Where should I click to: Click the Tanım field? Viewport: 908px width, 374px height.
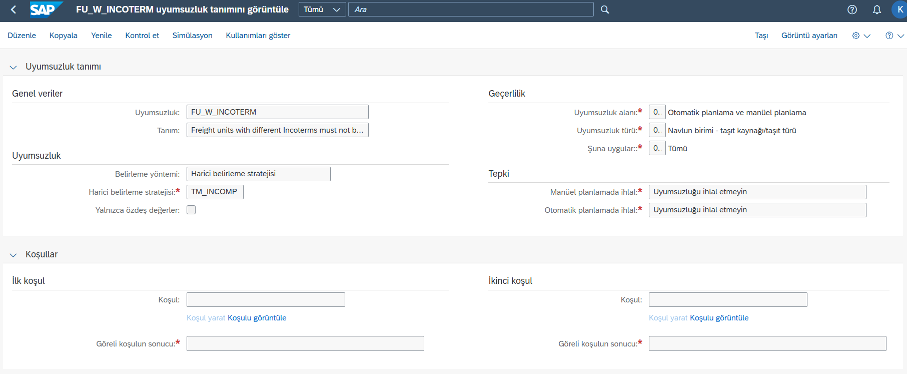[277, 130]
